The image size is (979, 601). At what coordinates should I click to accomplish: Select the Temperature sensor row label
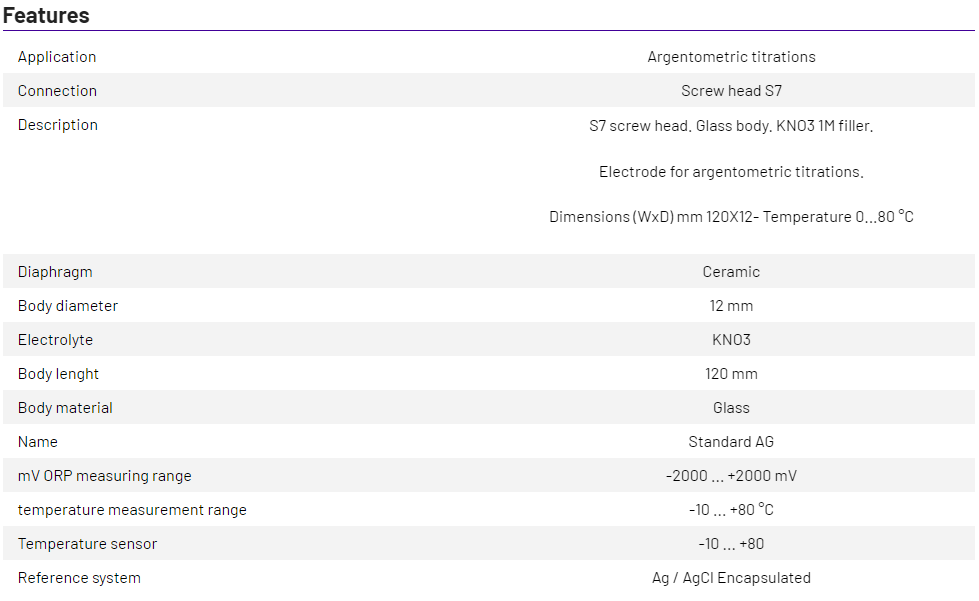[87, 544]
